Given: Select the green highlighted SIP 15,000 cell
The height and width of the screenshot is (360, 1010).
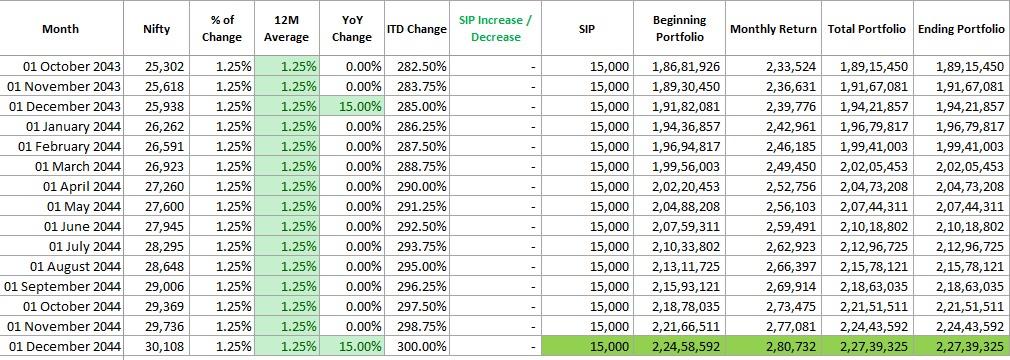Looking at the screenshot, I should (x=587, y=346).
